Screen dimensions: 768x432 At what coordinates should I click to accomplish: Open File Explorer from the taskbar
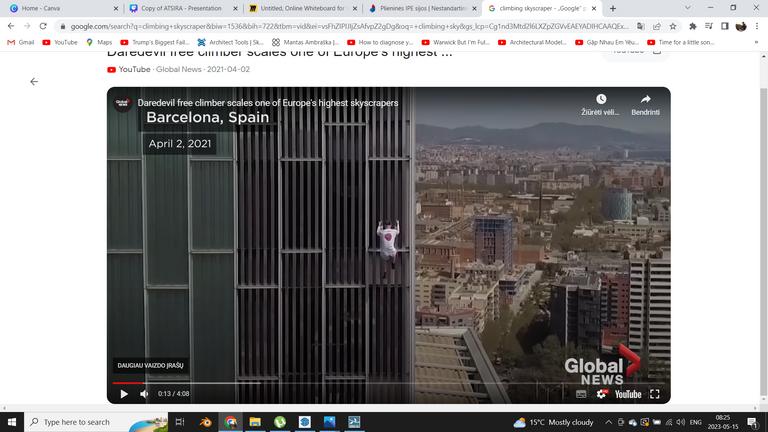(x=255, y=422)
